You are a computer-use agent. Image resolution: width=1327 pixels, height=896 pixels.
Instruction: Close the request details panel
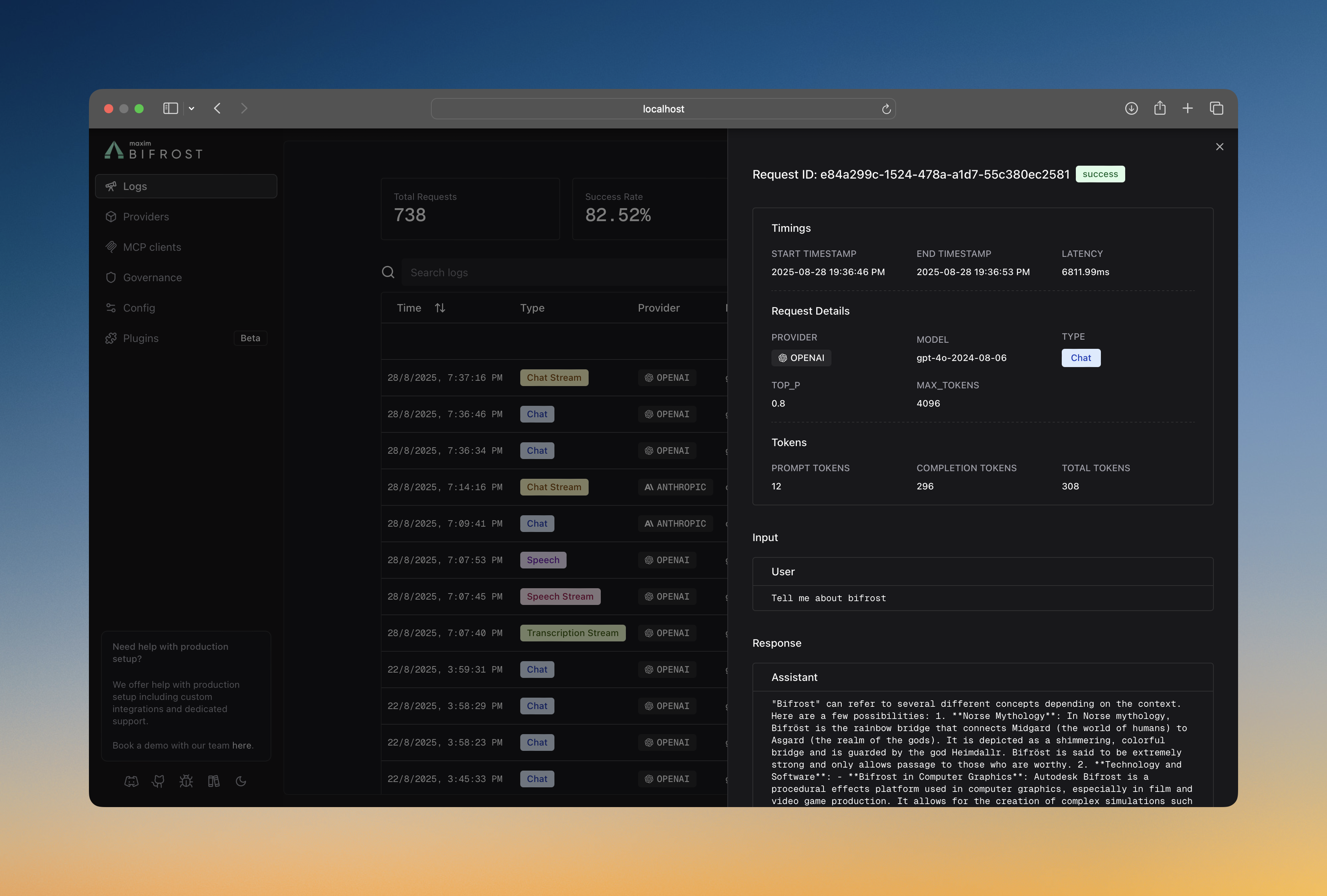point(1220,147)
